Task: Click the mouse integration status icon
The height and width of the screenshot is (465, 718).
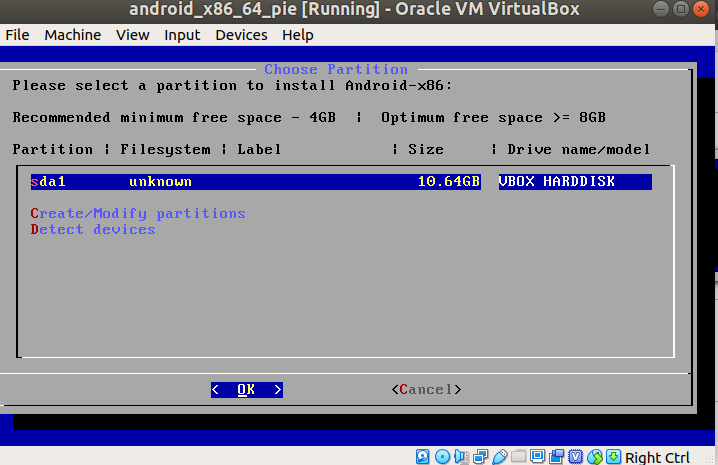Action: click(594, 456)
